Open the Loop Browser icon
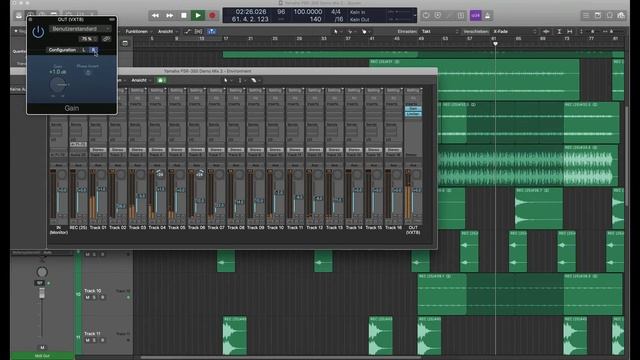640x360 pixels. [x=609, y=16]
